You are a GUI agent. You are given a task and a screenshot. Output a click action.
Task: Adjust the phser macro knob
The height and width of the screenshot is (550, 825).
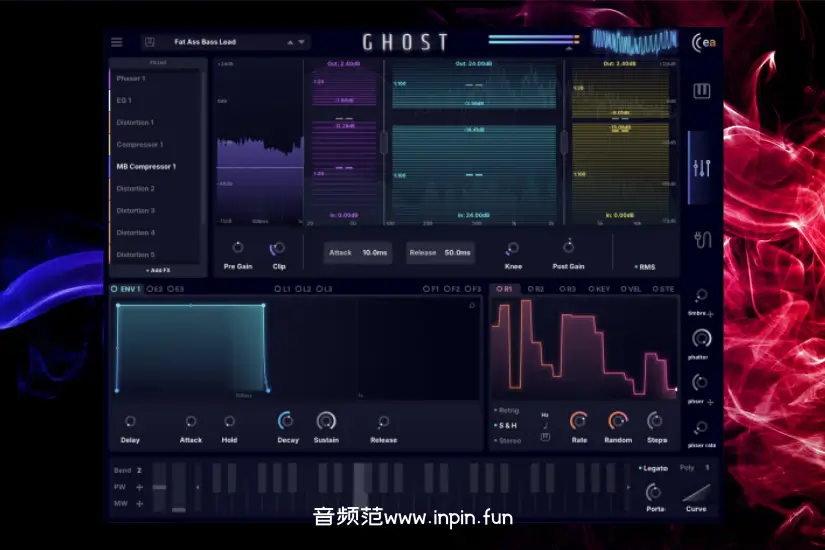(x=700, y=383)
